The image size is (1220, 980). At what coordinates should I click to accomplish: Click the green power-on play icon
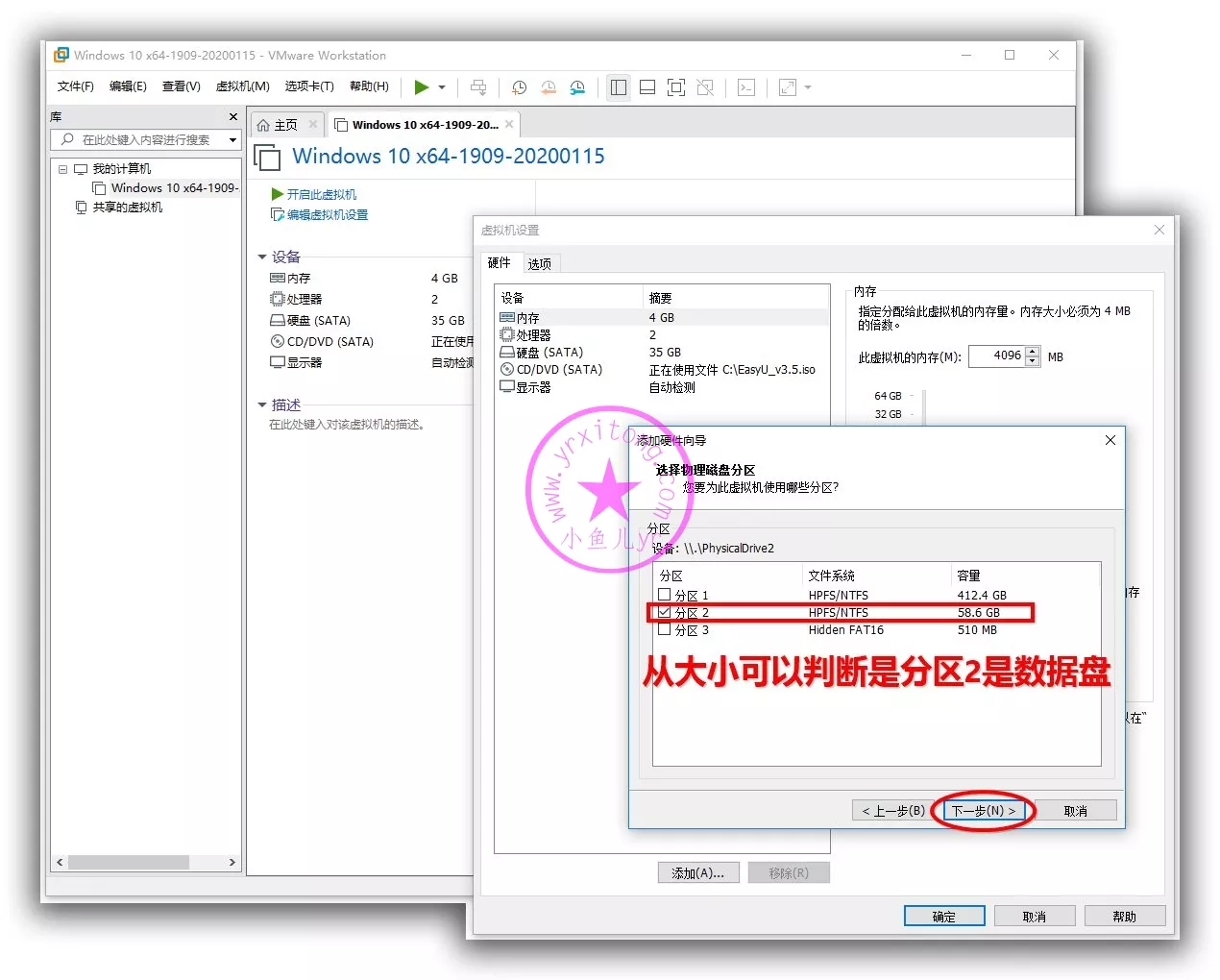[421, 87]
